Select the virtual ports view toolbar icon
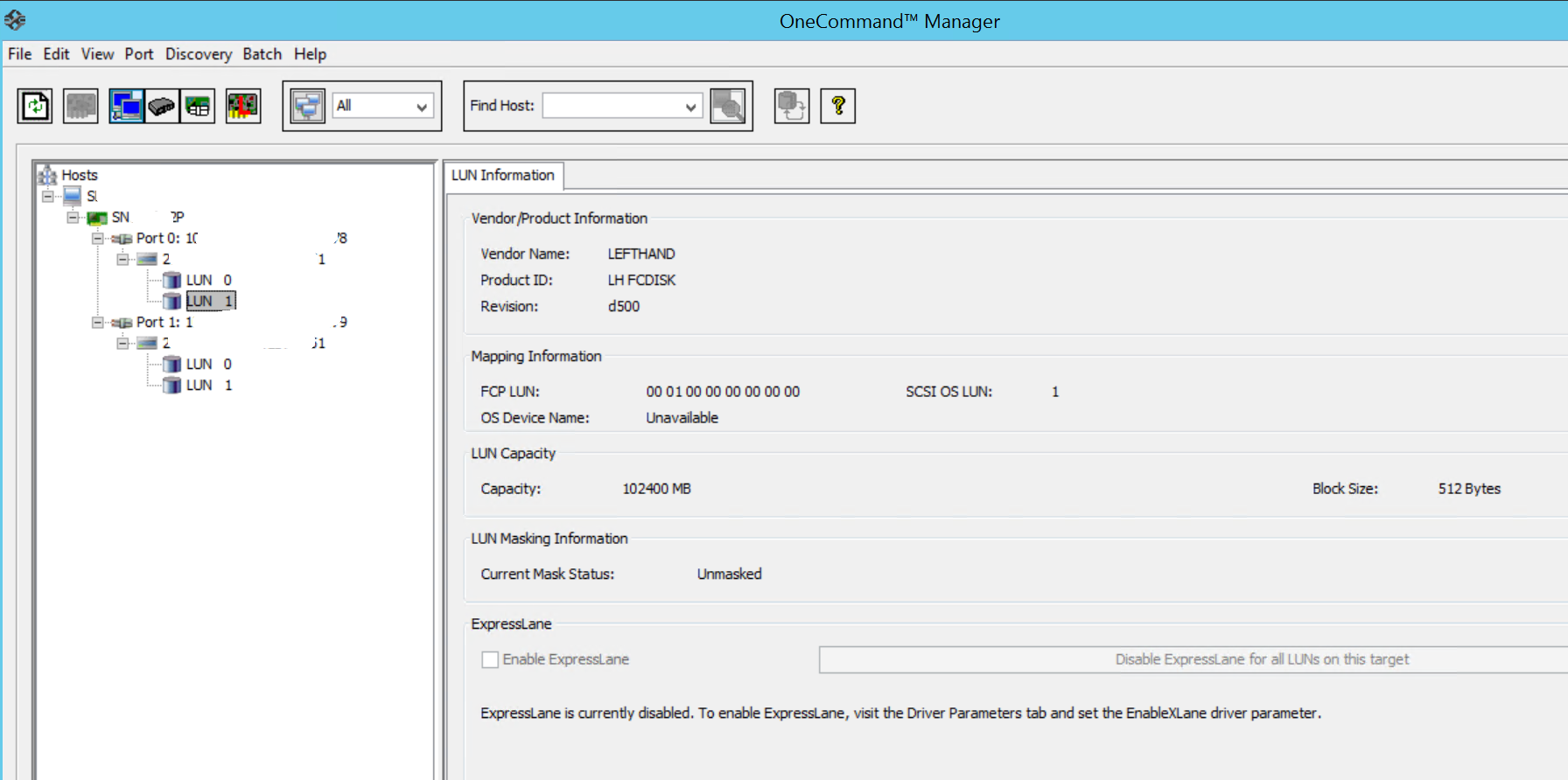 point(198,107)
